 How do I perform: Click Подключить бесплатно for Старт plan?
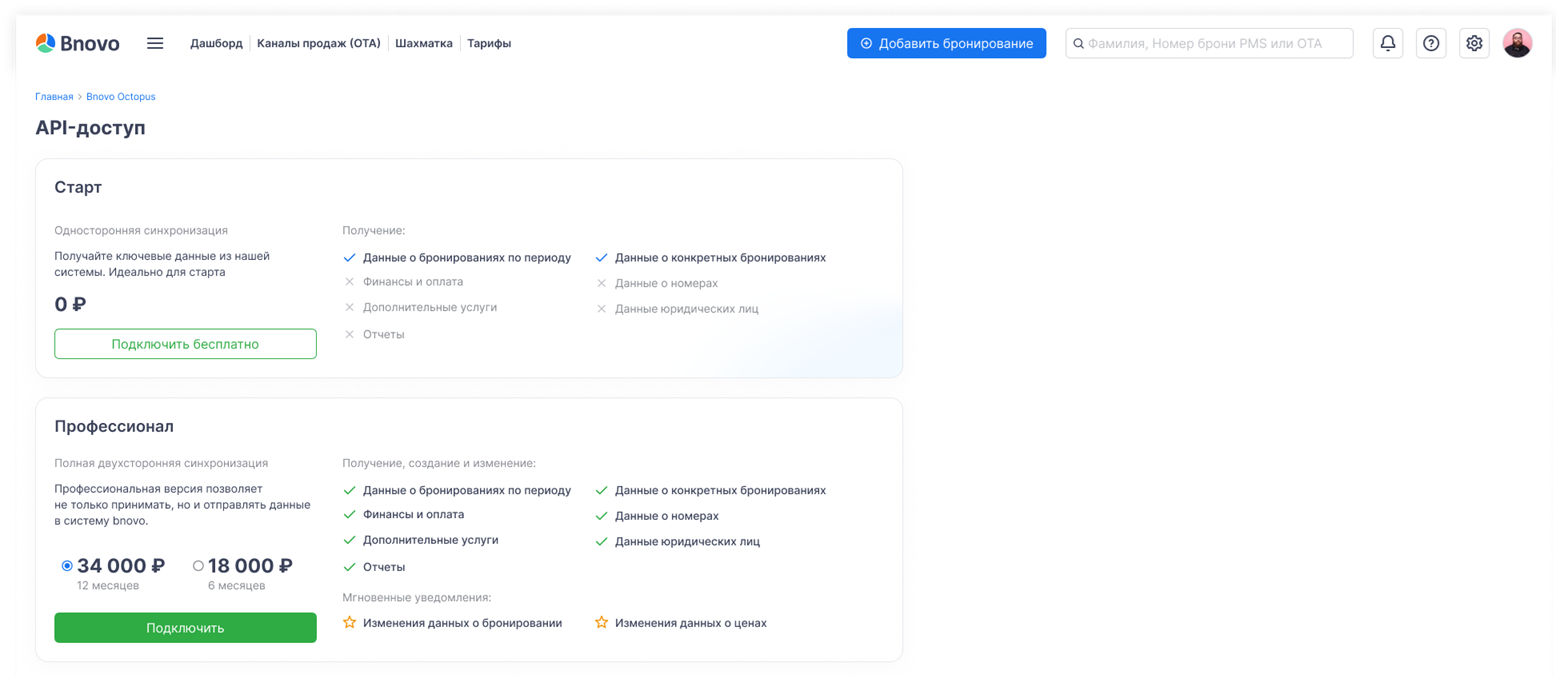coord(185,344)
